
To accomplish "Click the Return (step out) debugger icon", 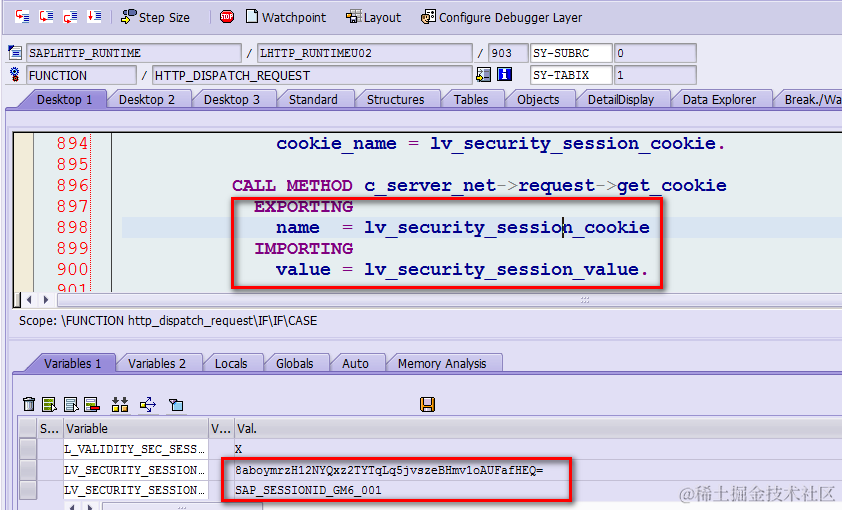I will tap(70, 17).
